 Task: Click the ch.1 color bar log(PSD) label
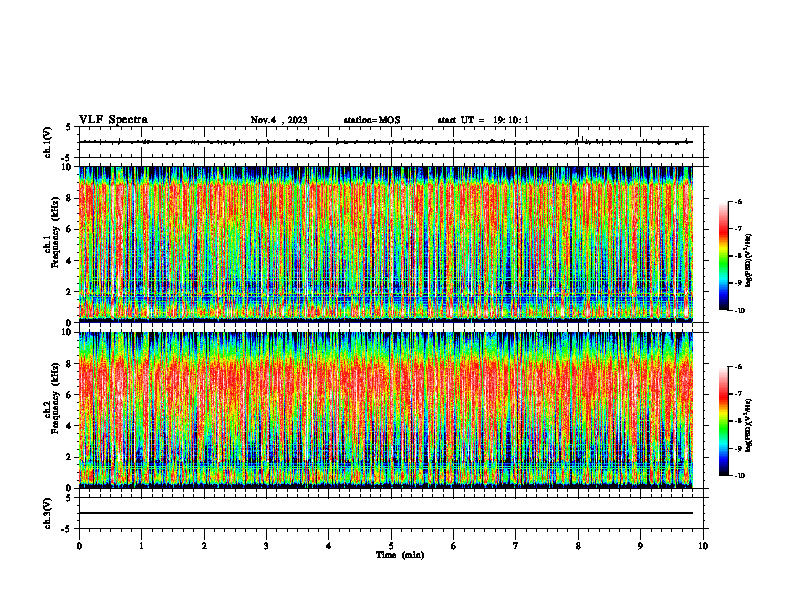pos(749,261)
